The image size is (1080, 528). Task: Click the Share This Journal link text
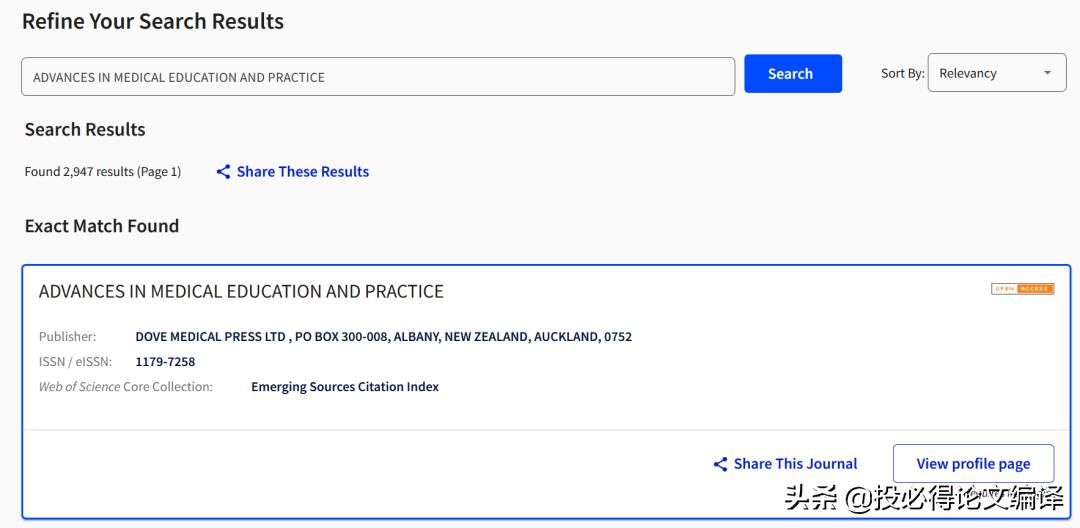[x=795, y=464]
